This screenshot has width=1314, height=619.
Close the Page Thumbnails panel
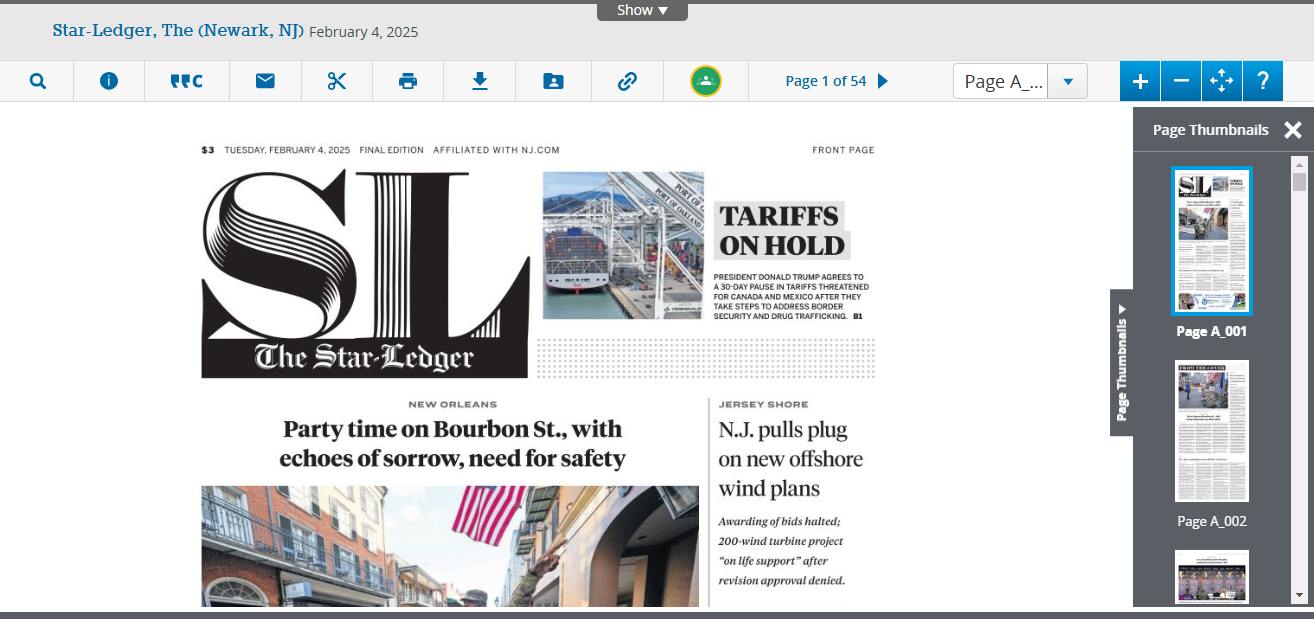click(x=1293, y=129)
